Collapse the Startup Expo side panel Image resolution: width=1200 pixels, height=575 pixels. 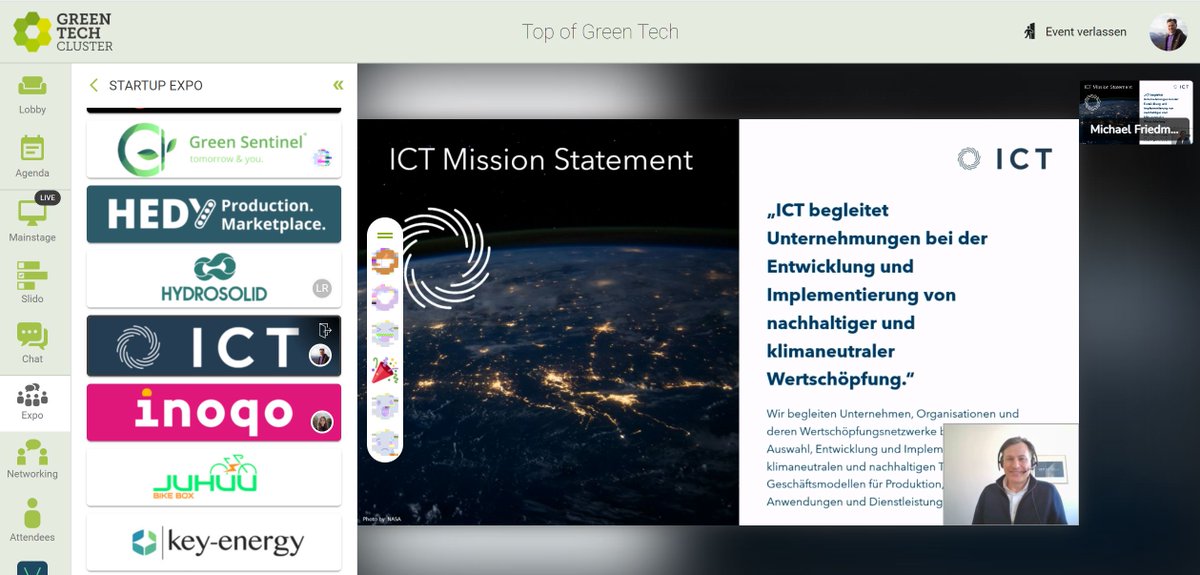[x=338, y=85]
